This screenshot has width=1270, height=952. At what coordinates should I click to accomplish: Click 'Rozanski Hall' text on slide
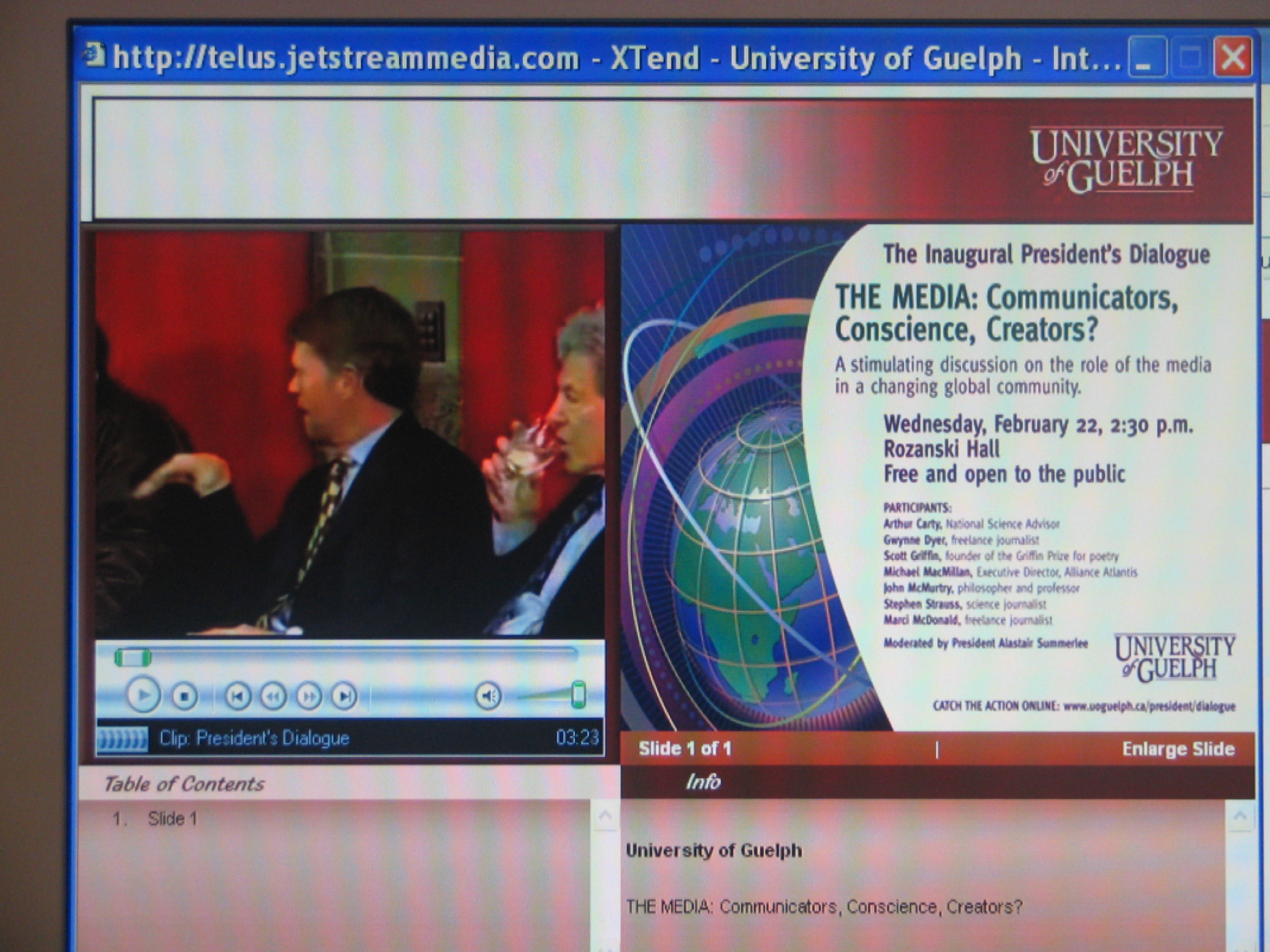click(x=941, y=449)
